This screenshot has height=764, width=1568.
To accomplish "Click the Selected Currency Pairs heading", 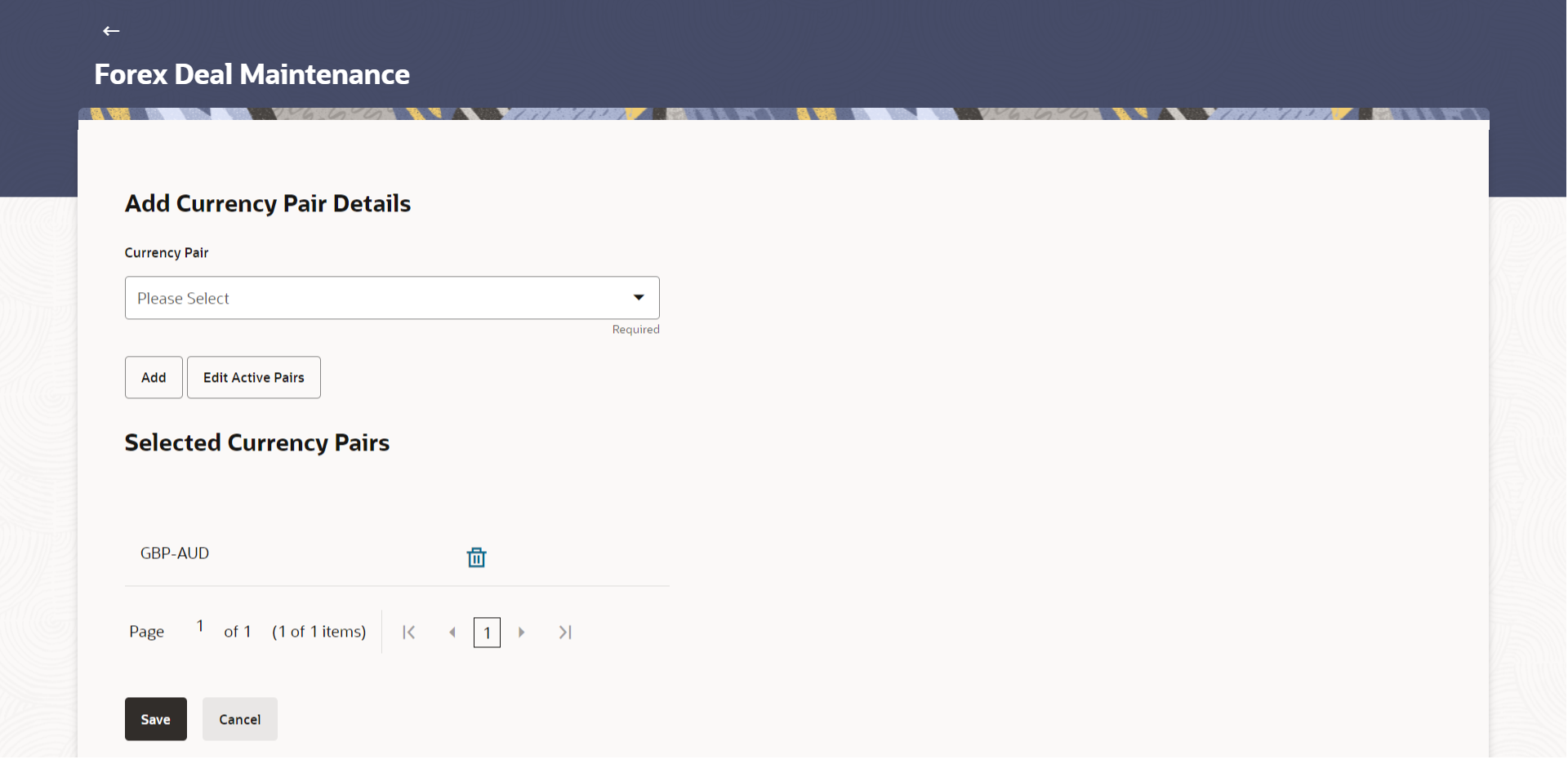I will 257,443.
